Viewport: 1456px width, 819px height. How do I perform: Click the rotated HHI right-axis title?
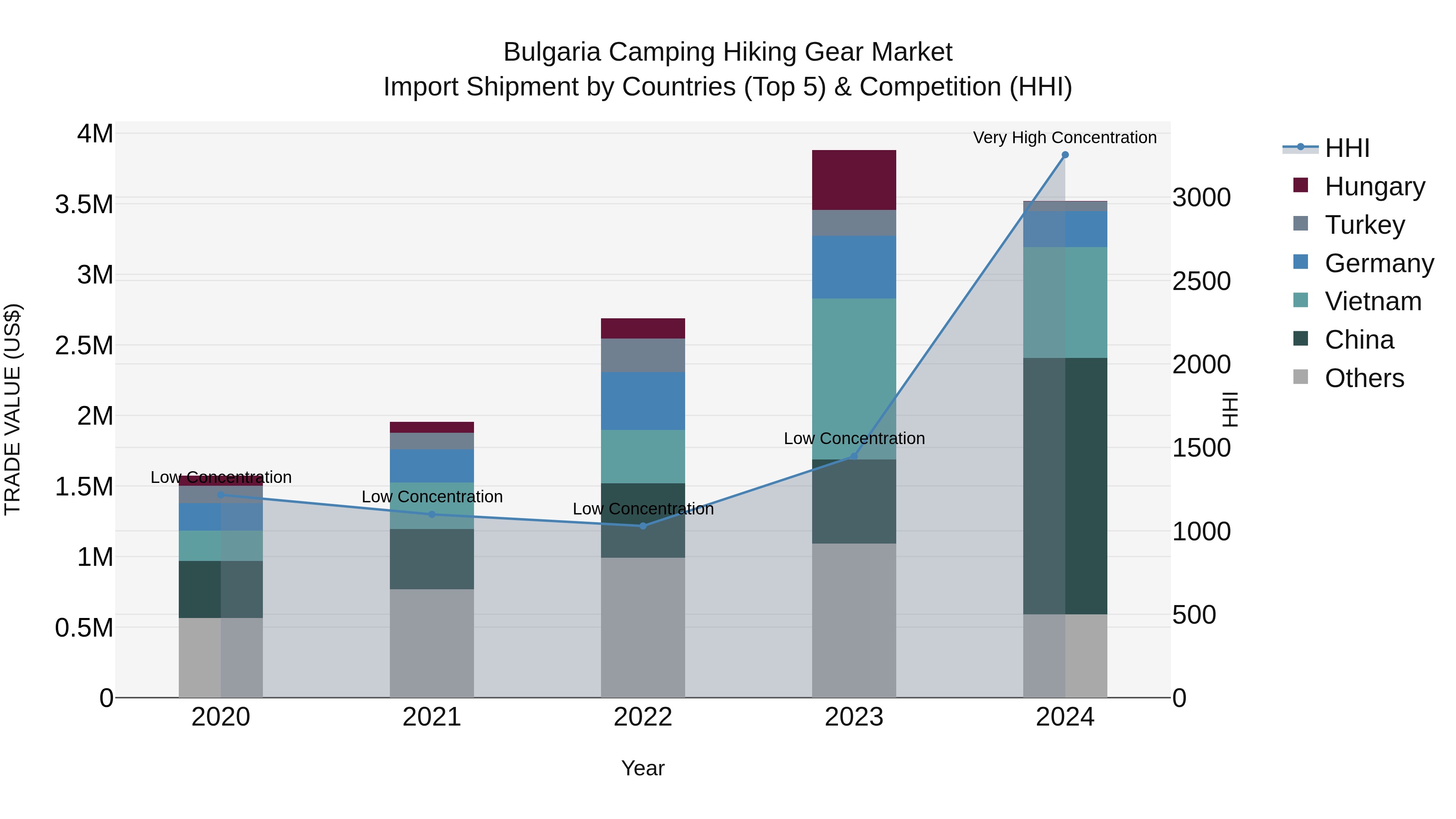1230,409
